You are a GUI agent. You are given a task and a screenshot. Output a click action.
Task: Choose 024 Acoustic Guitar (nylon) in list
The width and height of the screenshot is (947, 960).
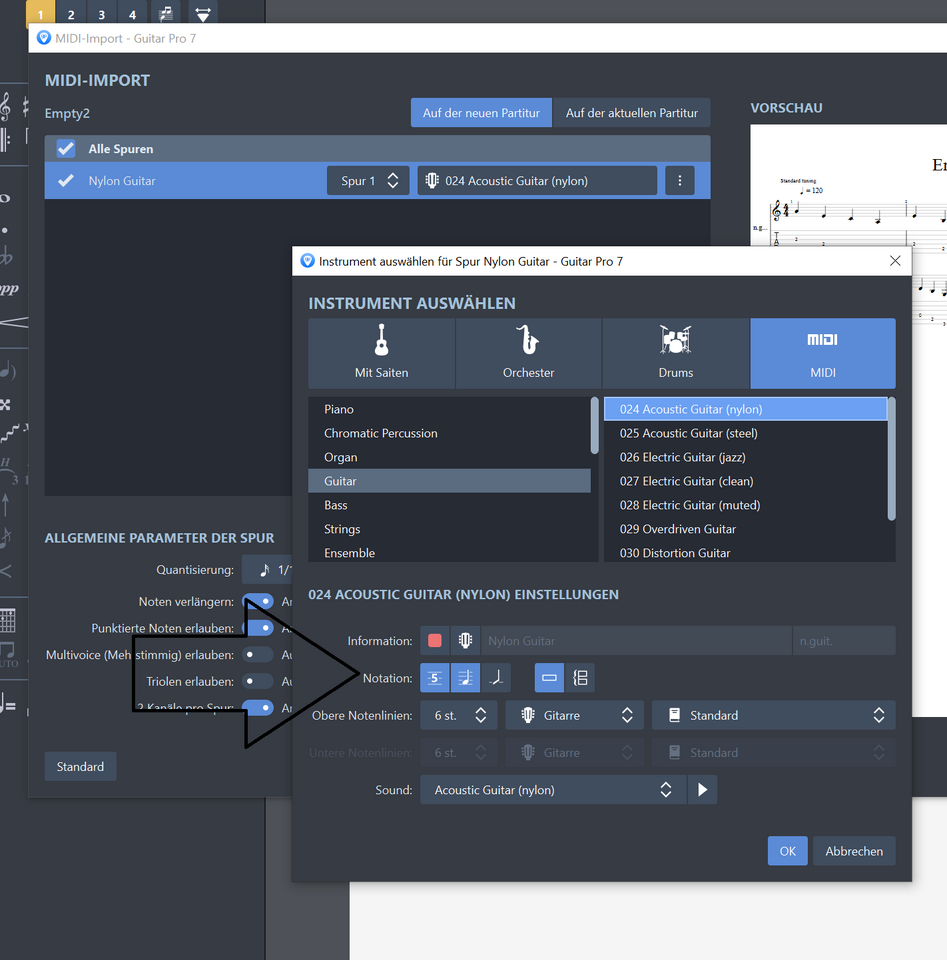click(x=746, y=409)
